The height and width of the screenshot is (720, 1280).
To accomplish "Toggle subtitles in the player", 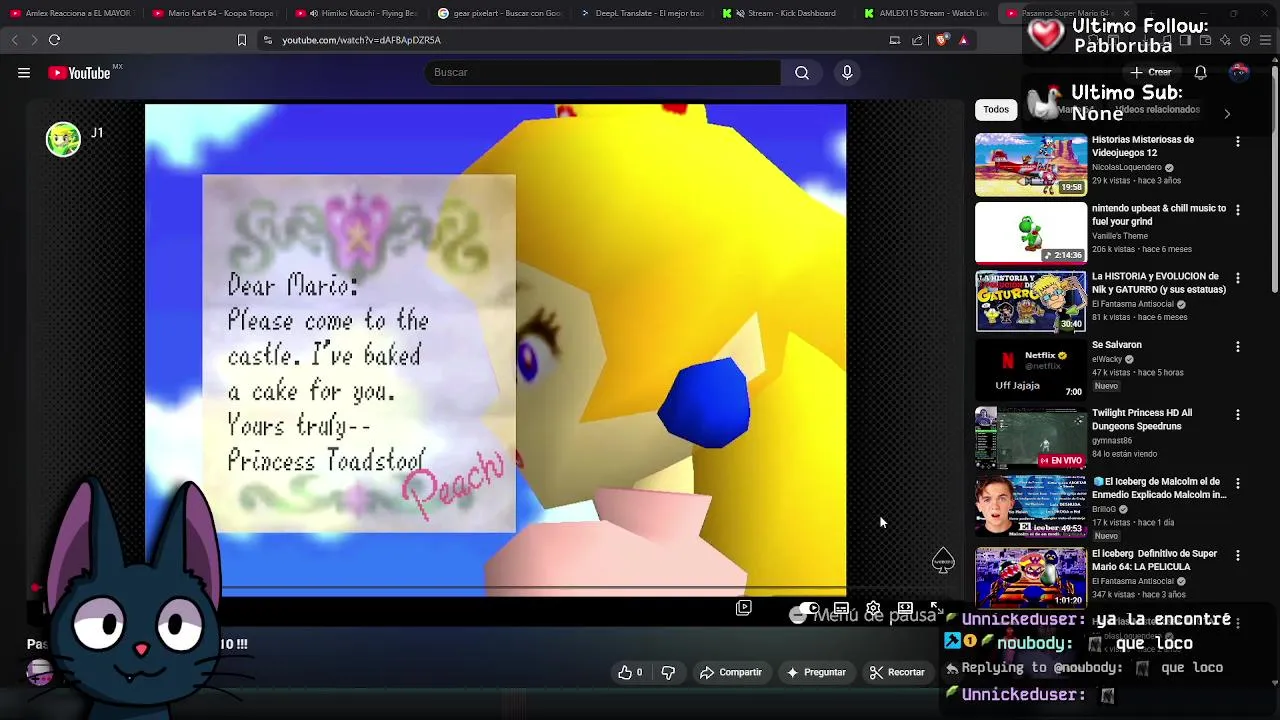I will click(x=841, y=608).
